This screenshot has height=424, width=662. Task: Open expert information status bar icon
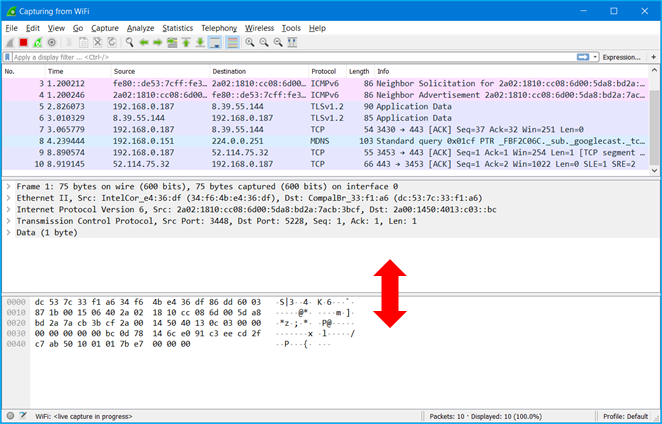point(11,416)
